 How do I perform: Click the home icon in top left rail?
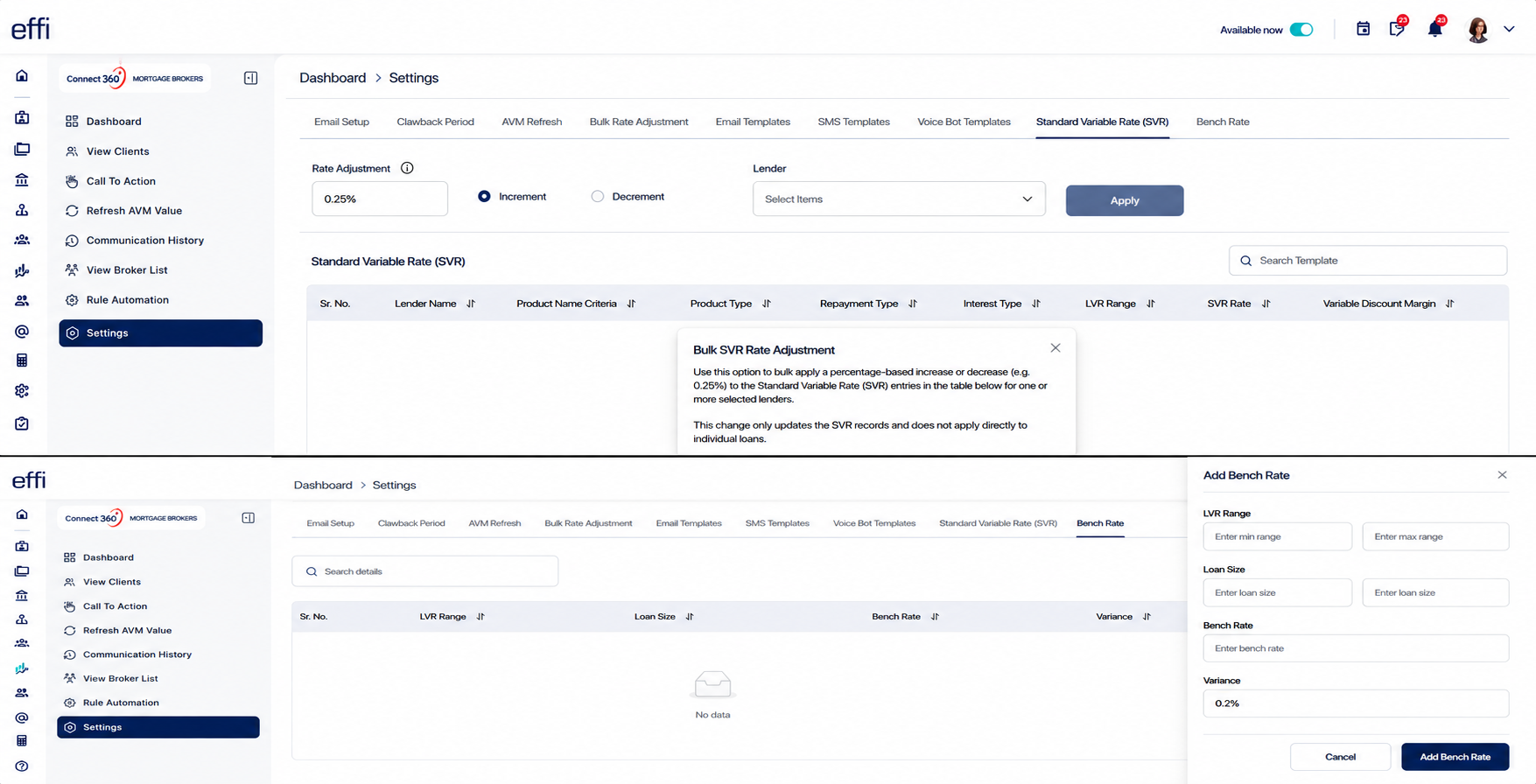[x=22, y=76]
